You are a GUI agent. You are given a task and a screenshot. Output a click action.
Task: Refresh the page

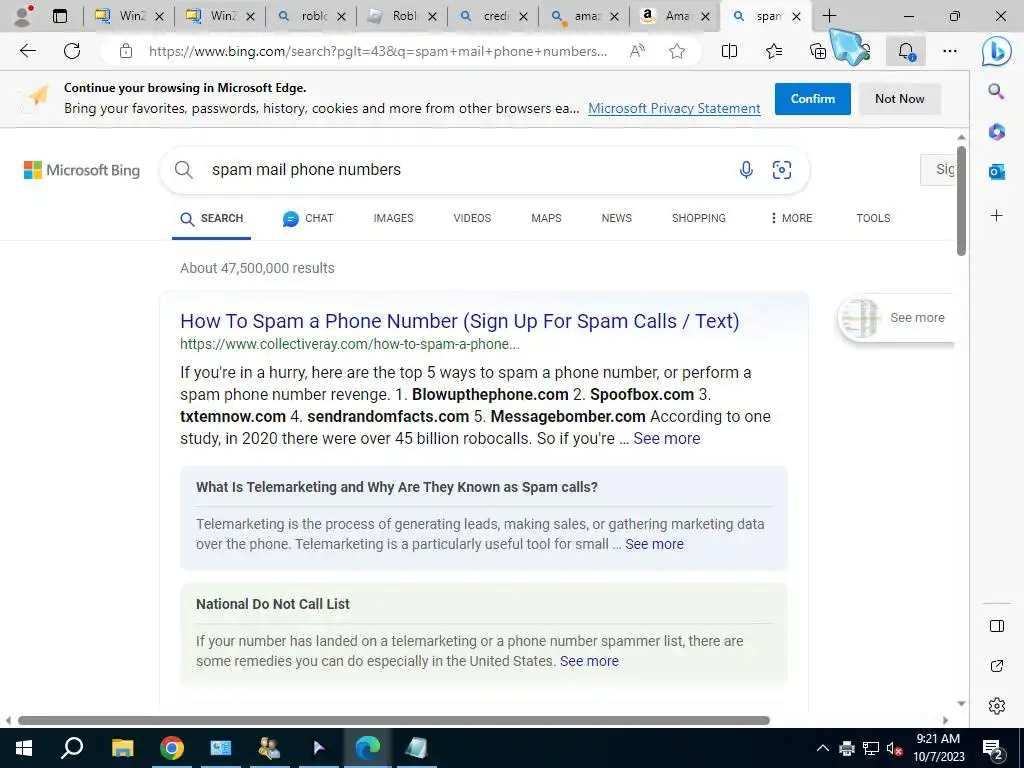[72, 51]
